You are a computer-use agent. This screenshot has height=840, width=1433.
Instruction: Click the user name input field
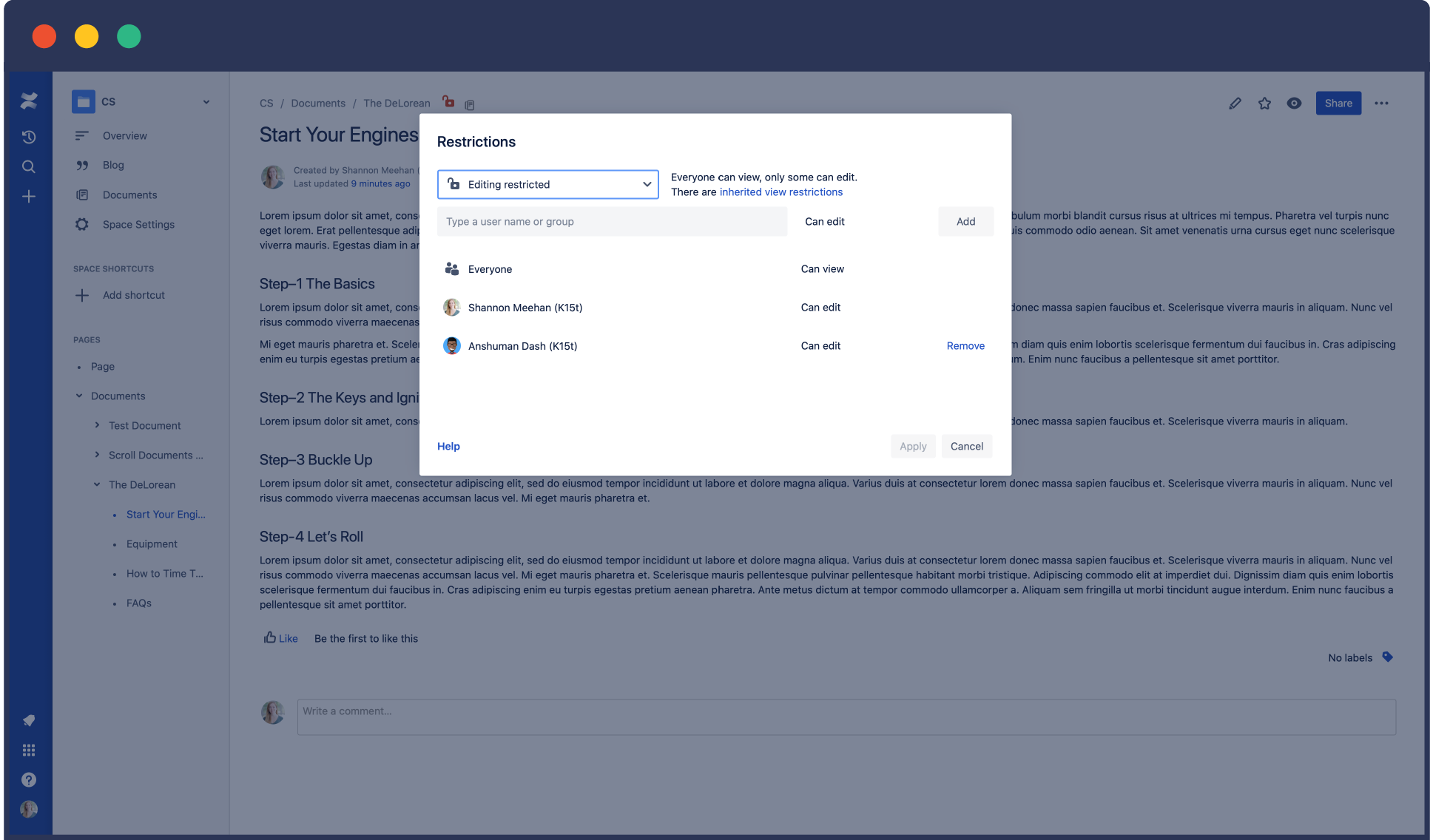pyautogui.click(x=612, y=221)
